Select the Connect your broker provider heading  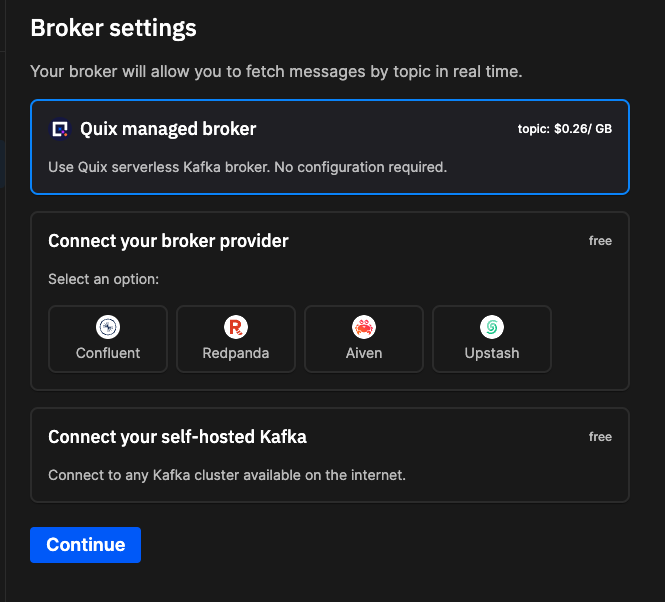(168, 241)
